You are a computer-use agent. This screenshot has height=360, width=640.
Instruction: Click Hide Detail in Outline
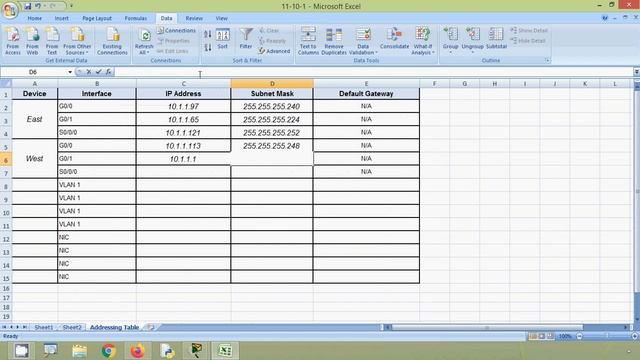pos(528,41)
